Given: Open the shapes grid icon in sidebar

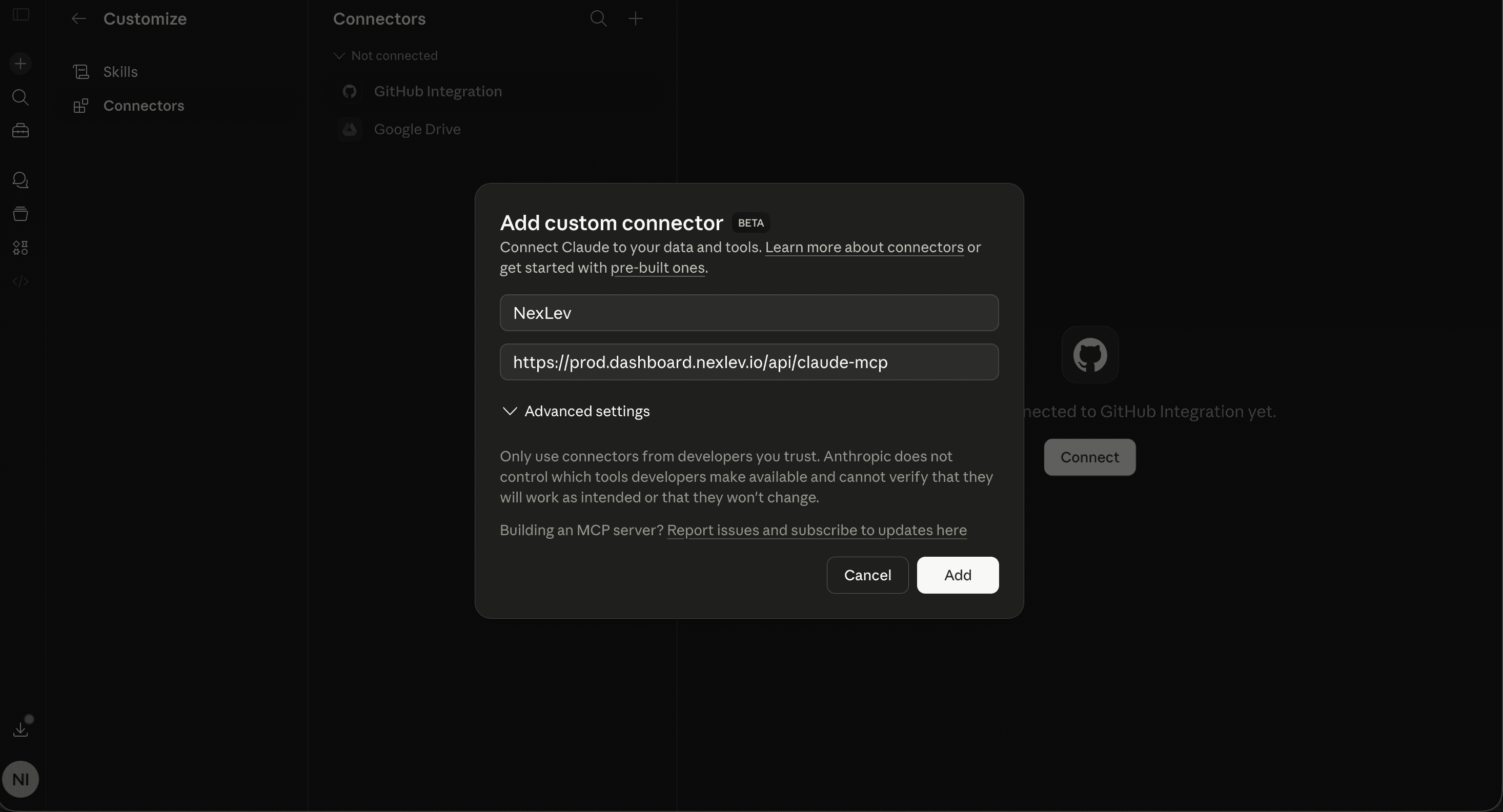Looking at the screenshot, I should pyautogui.click(x=21, y=248).
